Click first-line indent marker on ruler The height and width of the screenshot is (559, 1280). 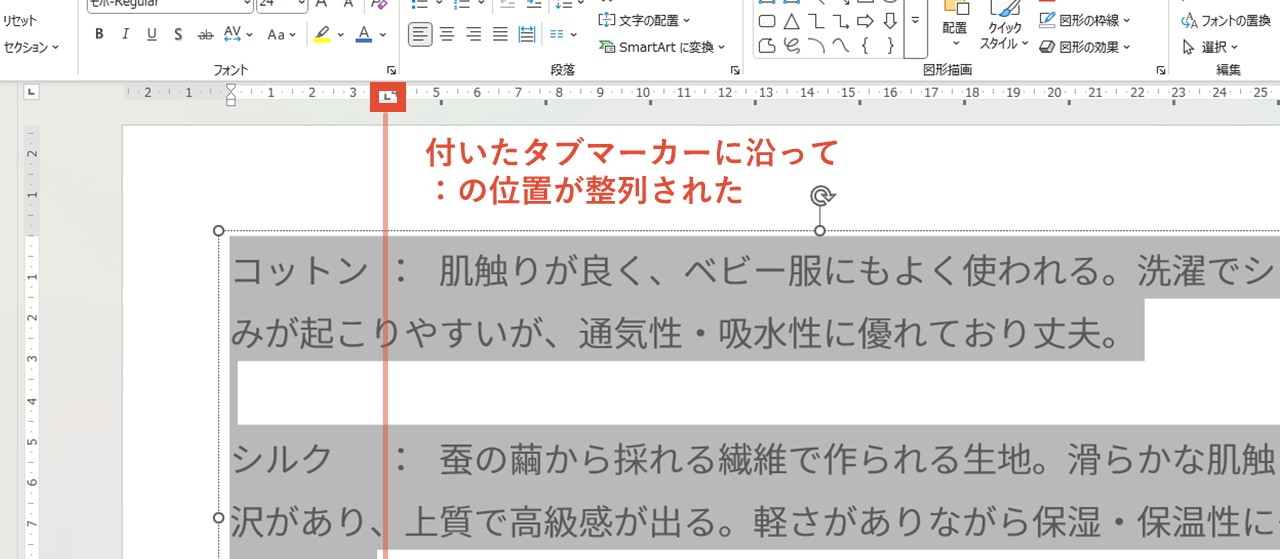(x=231, y=89)
